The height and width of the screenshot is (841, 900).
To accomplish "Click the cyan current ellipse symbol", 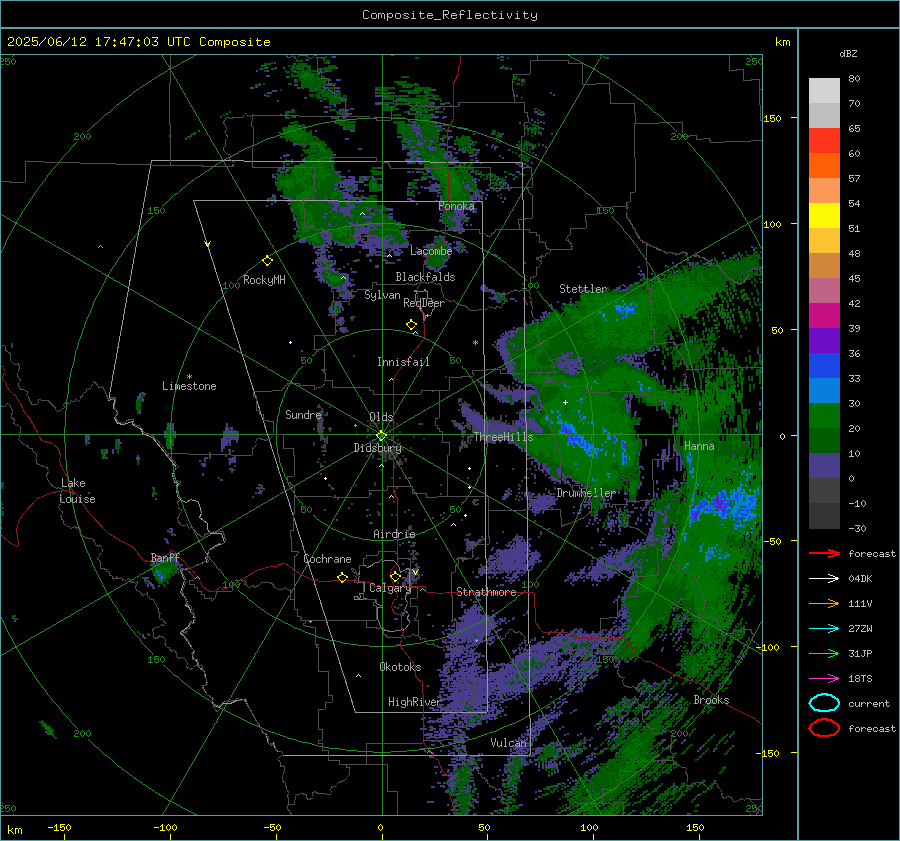I will click(x=824, y=703).
